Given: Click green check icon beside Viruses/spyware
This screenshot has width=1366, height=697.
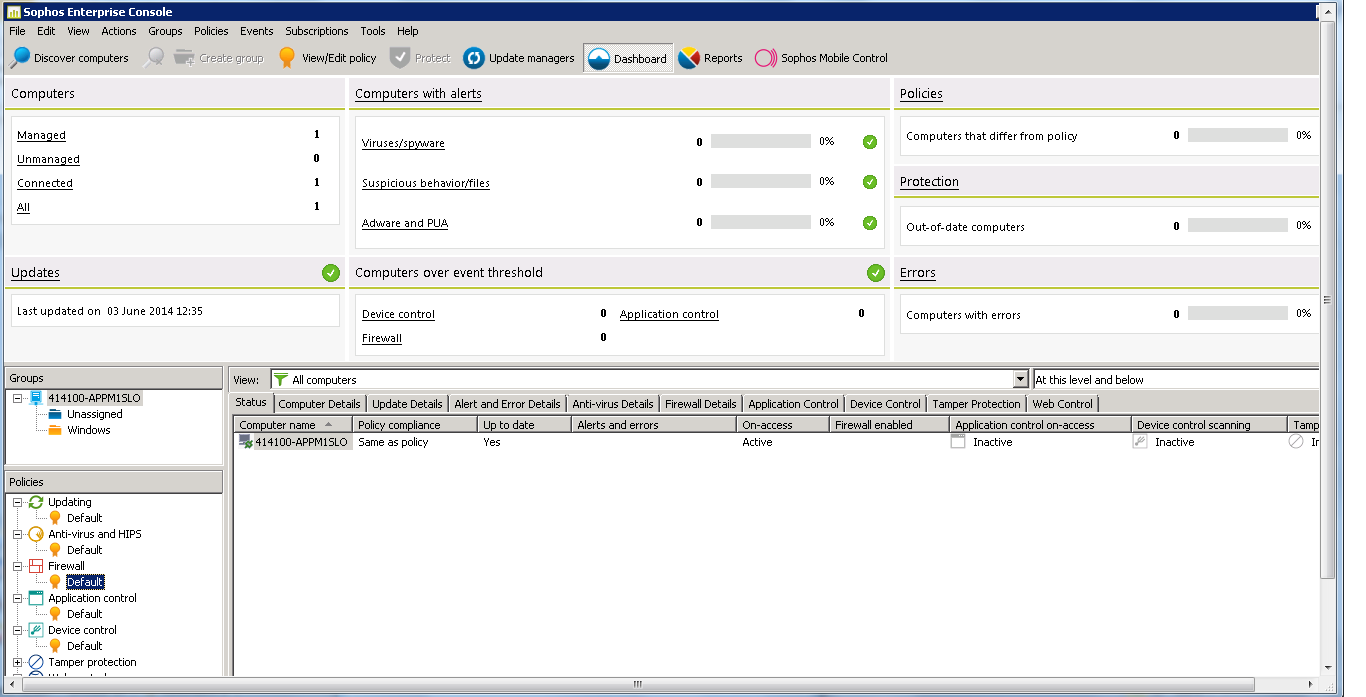Looking at the screenshot, I should [870, 142].
